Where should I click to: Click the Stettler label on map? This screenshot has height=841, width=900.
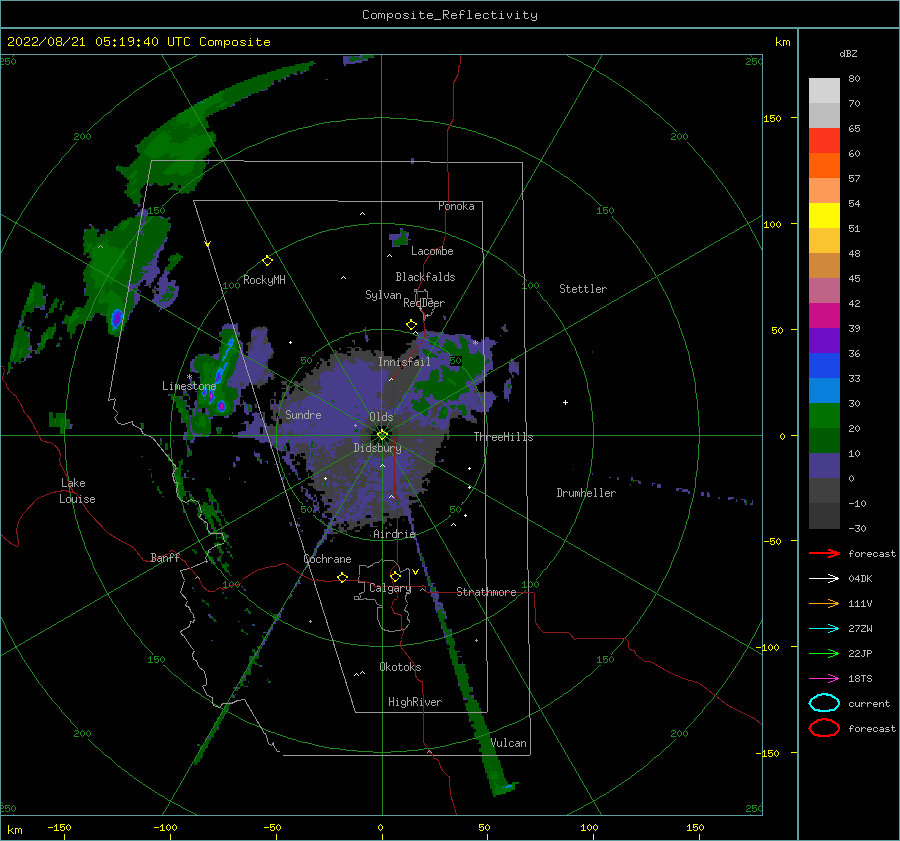583,289
